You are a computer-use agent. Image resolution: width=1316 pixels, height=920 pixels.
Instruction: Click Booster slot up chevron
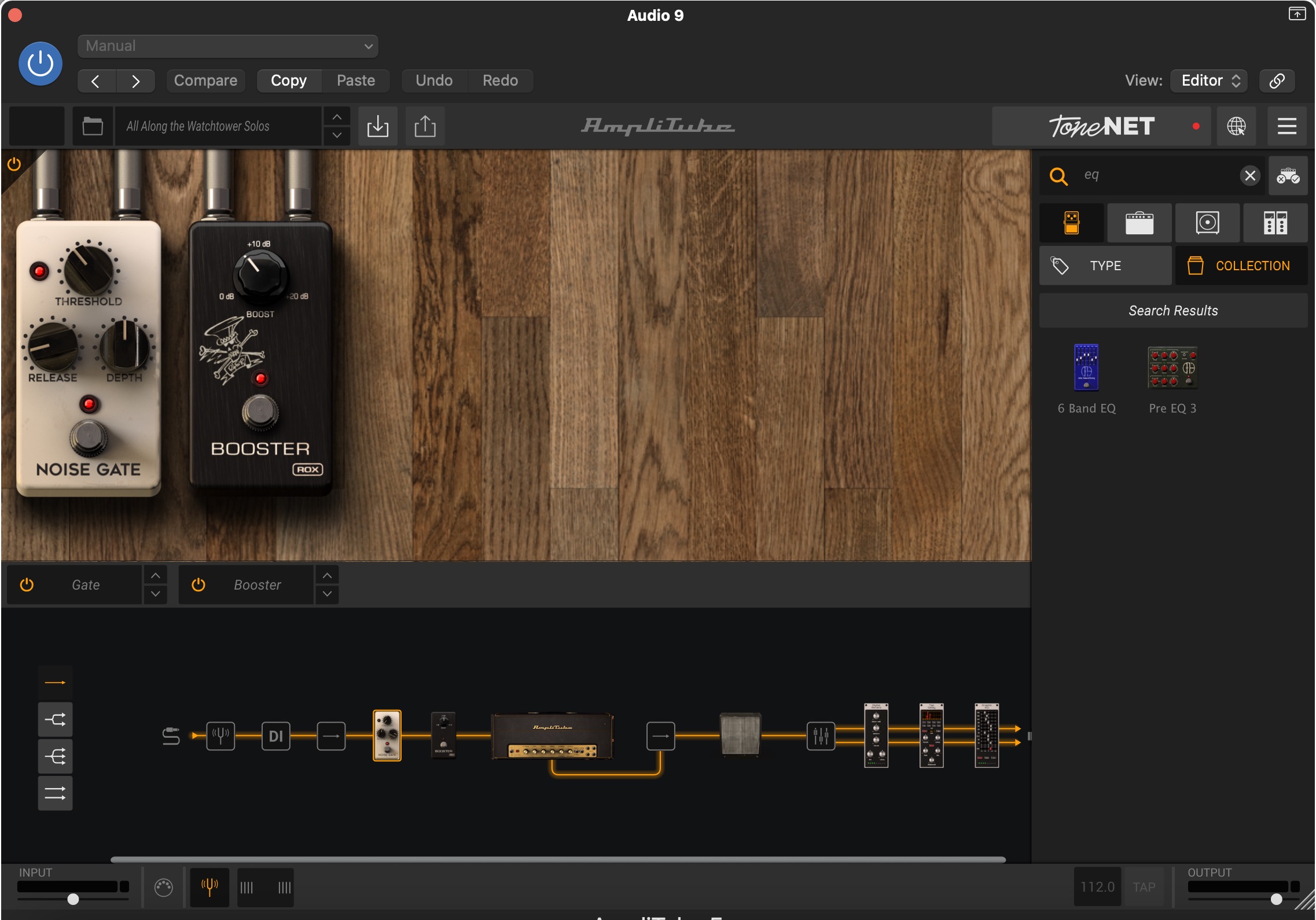327,576
